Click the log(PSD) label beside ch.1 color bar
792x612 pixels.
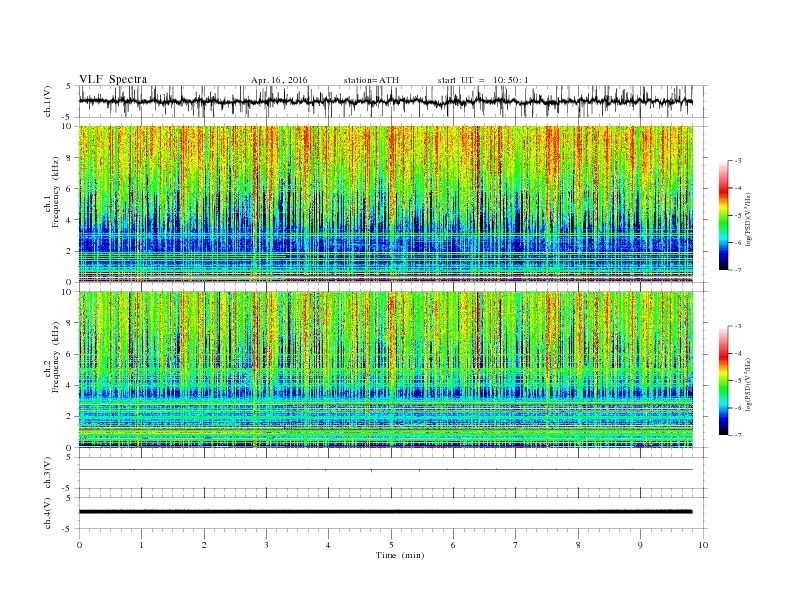[x=749, y=220]
